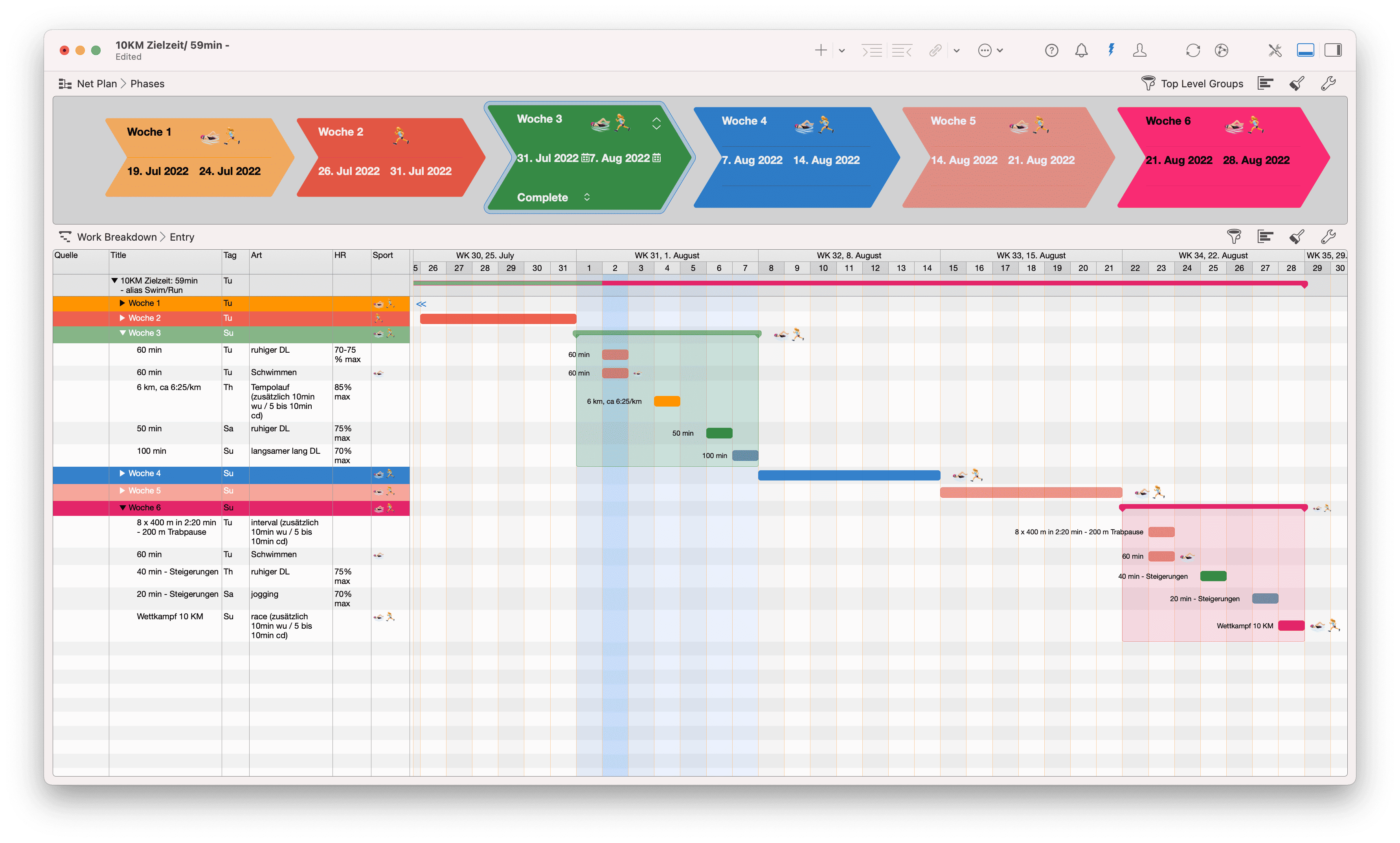
Task: Click the wrench settings icon near Top Level Groups
Action: click(x=1328, y=83)
